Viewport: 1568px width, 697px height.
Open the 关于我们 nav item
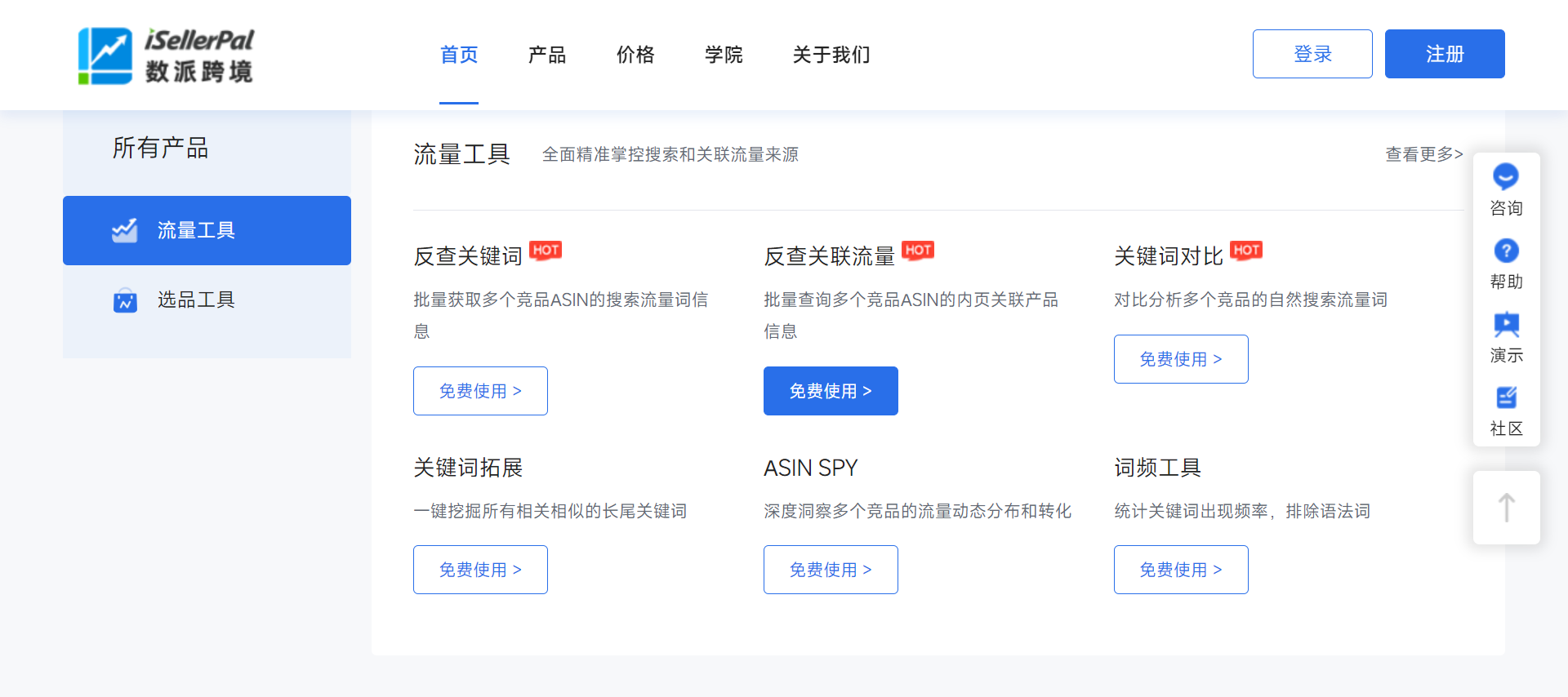point(831,55)
